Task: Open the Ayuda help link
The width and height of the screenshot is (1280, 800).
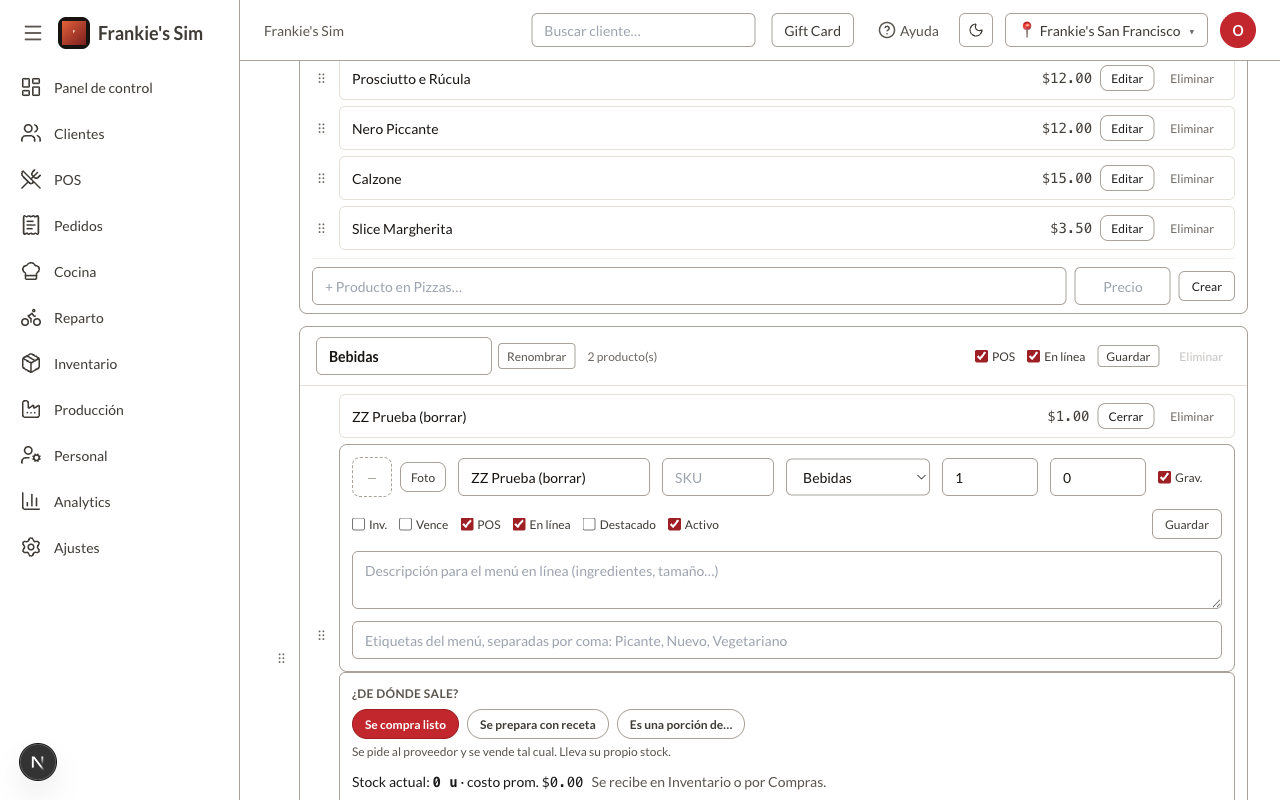Action: pos(908,31)
